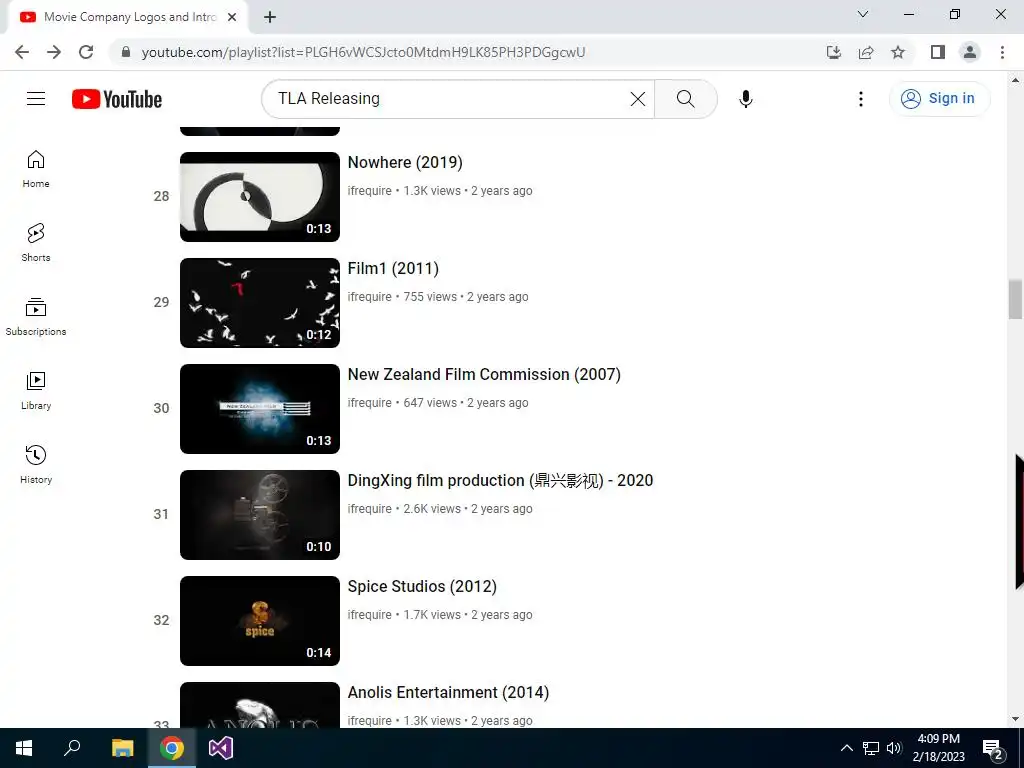Screen dimensions: 1024x768
Task: Open Spice Studios (2012) thumbnail
Action: [260, 620]
